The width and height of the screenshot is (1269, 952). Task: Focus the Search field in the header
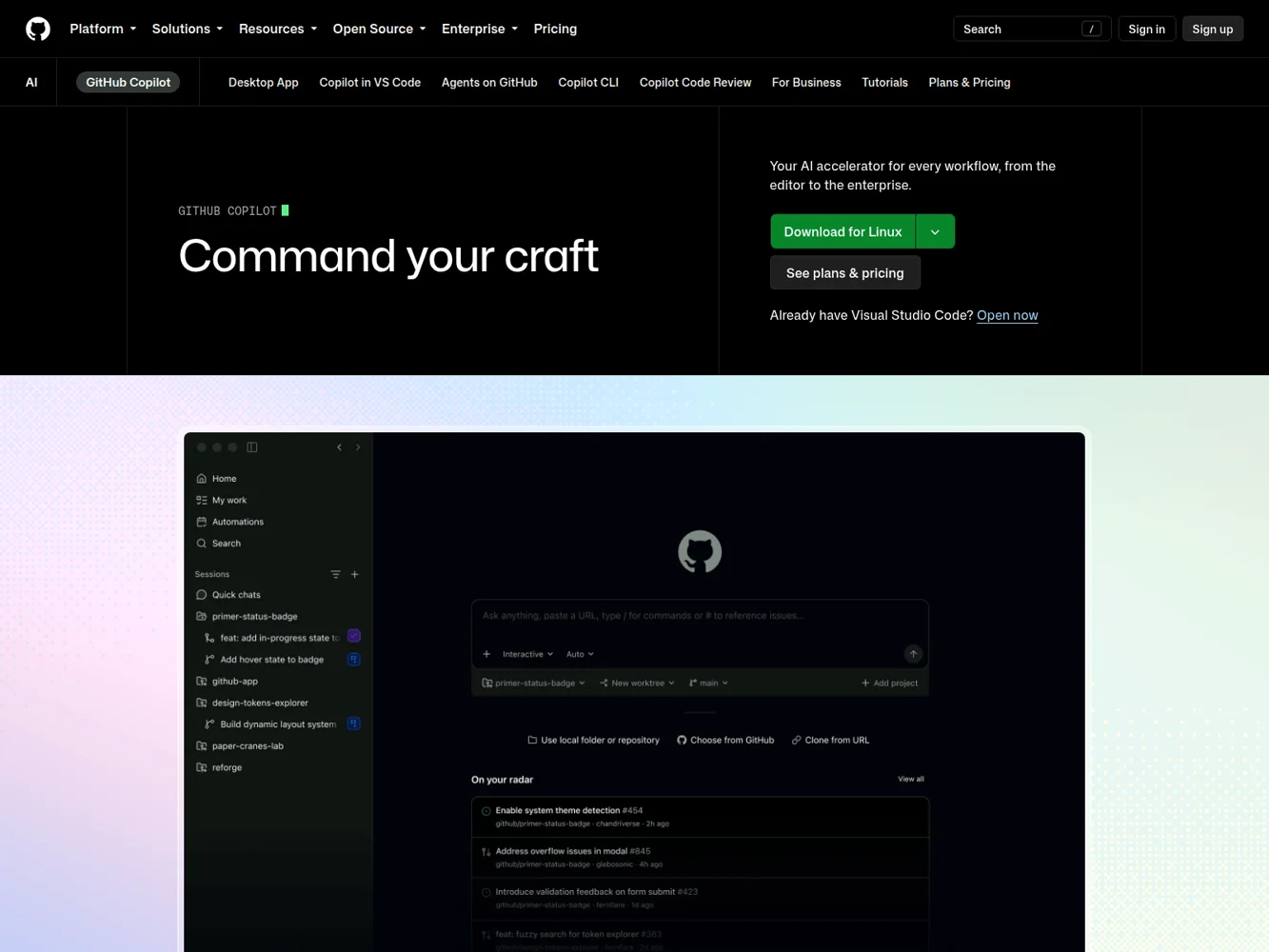[1032, 29]
